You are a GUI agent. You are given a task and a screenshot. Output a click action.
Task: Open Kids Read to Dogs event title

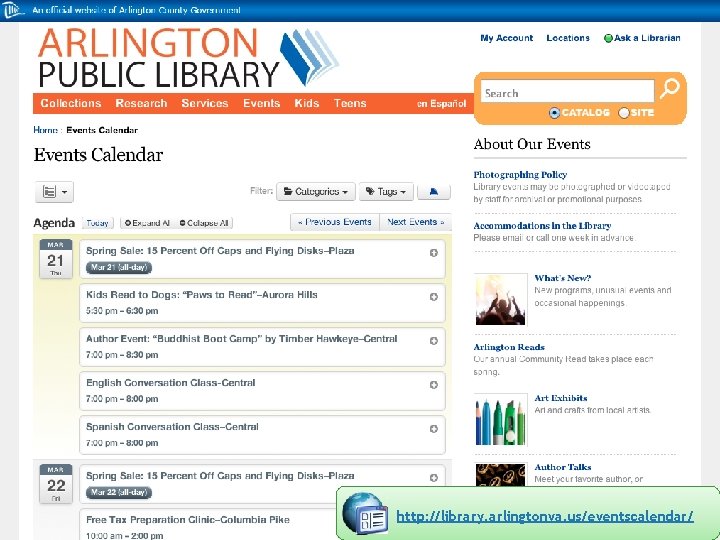[202, 295]
